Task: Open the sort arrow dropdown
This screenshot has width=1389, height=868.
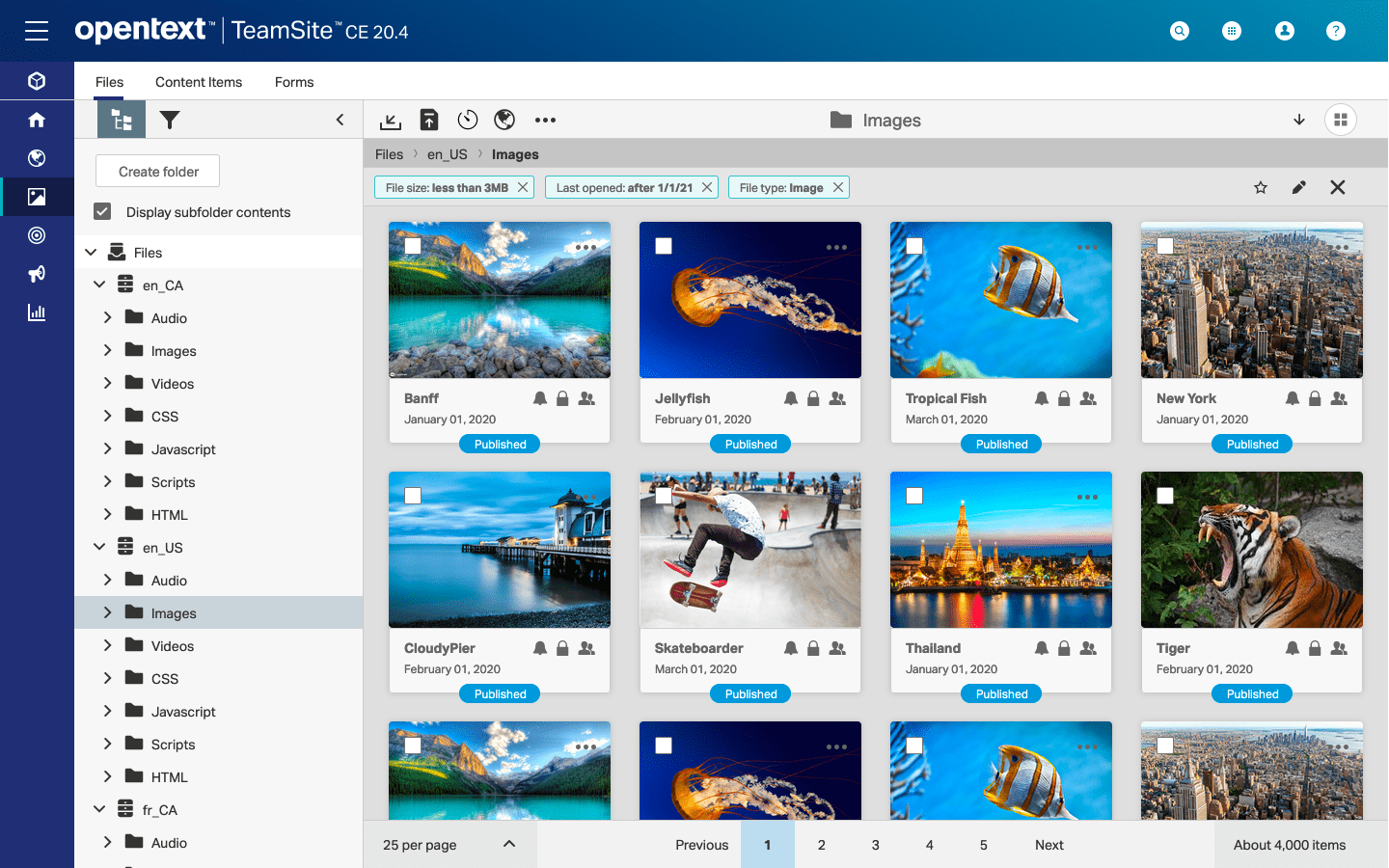Action: click(1299, 120)
